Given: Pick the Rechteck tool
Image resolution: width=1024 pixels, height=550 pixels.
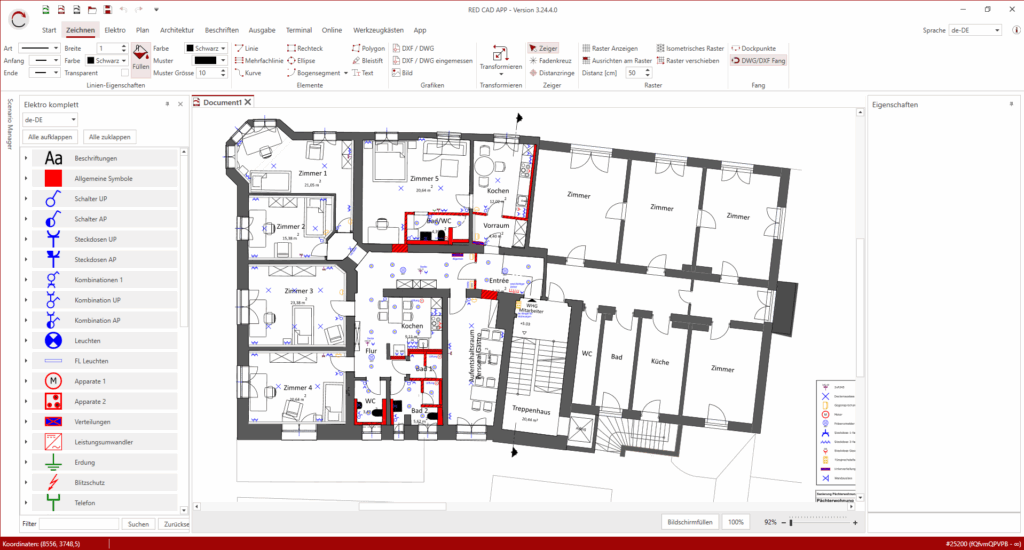Looking at the screenshot, I should (304, 48).
